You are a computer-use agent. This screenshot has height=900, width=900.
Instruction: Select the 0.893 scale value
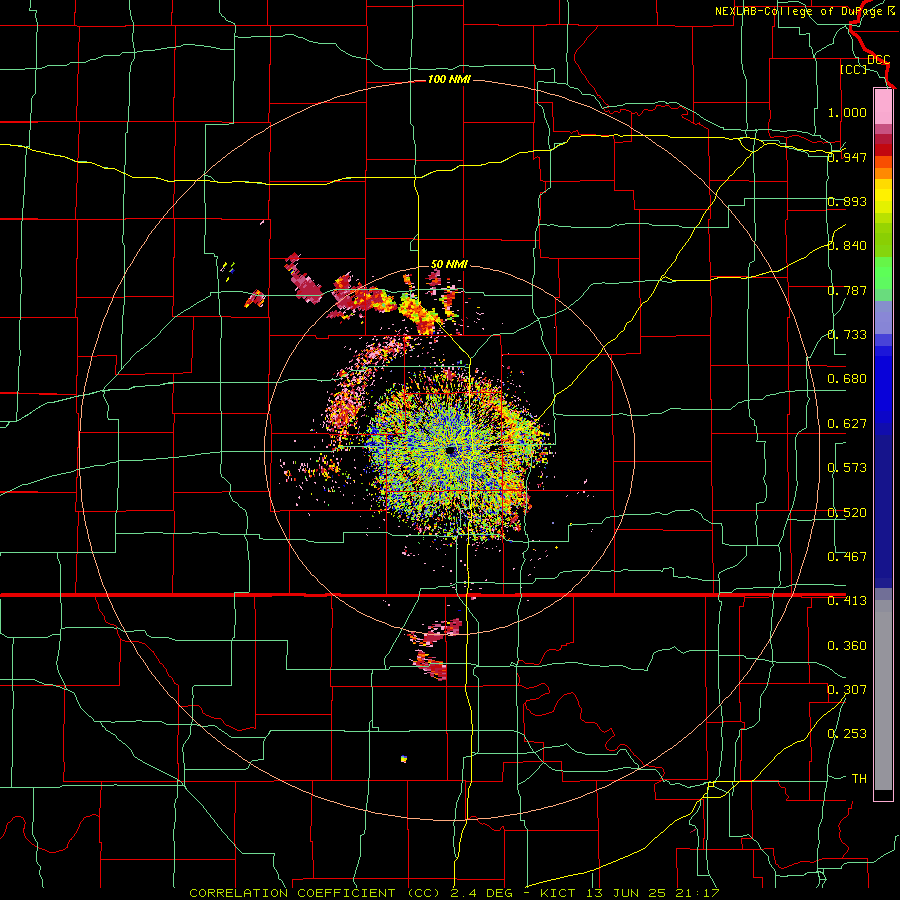847,201
